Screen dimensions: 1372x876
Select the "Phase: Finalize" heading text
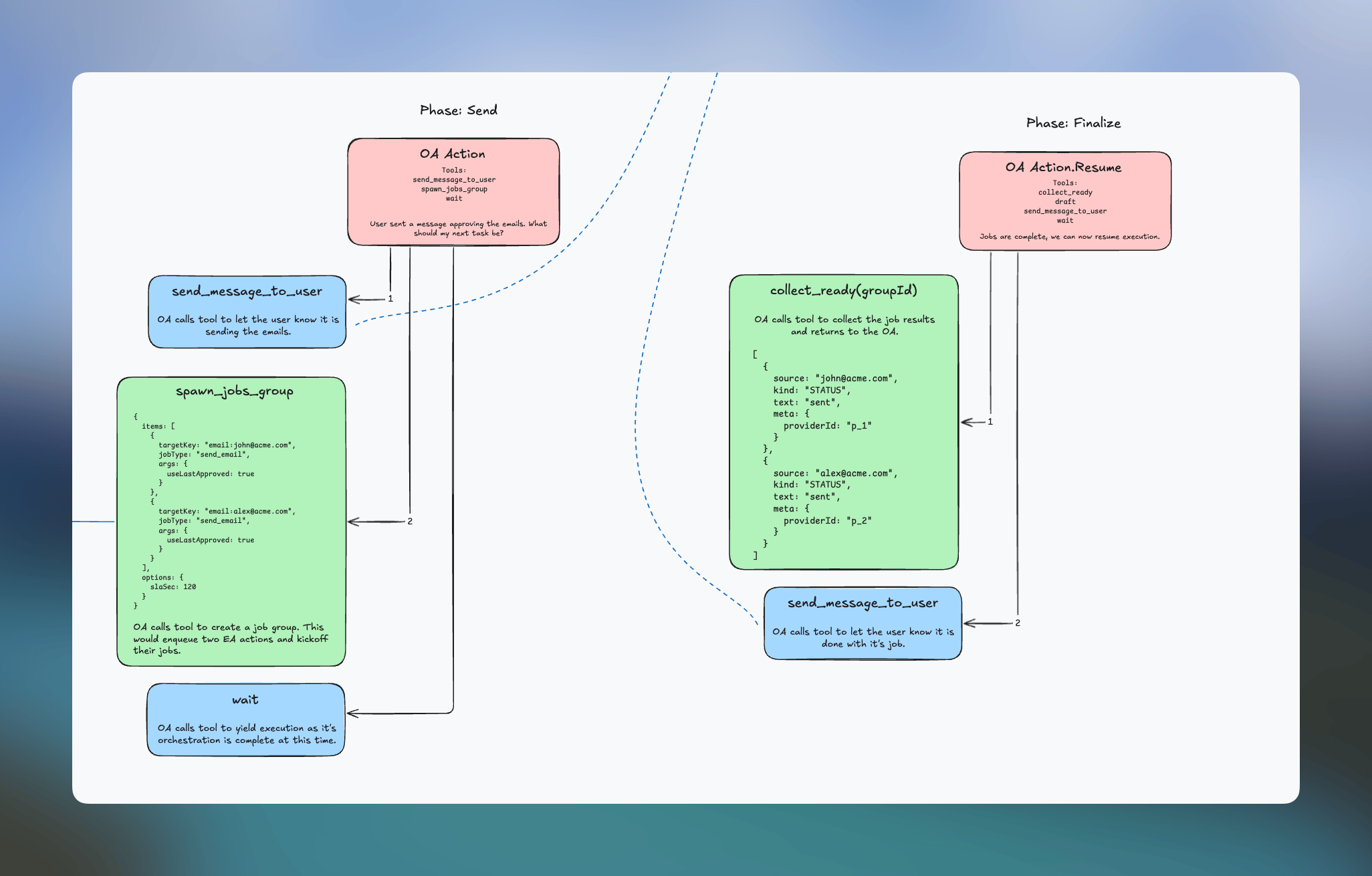1073,123
